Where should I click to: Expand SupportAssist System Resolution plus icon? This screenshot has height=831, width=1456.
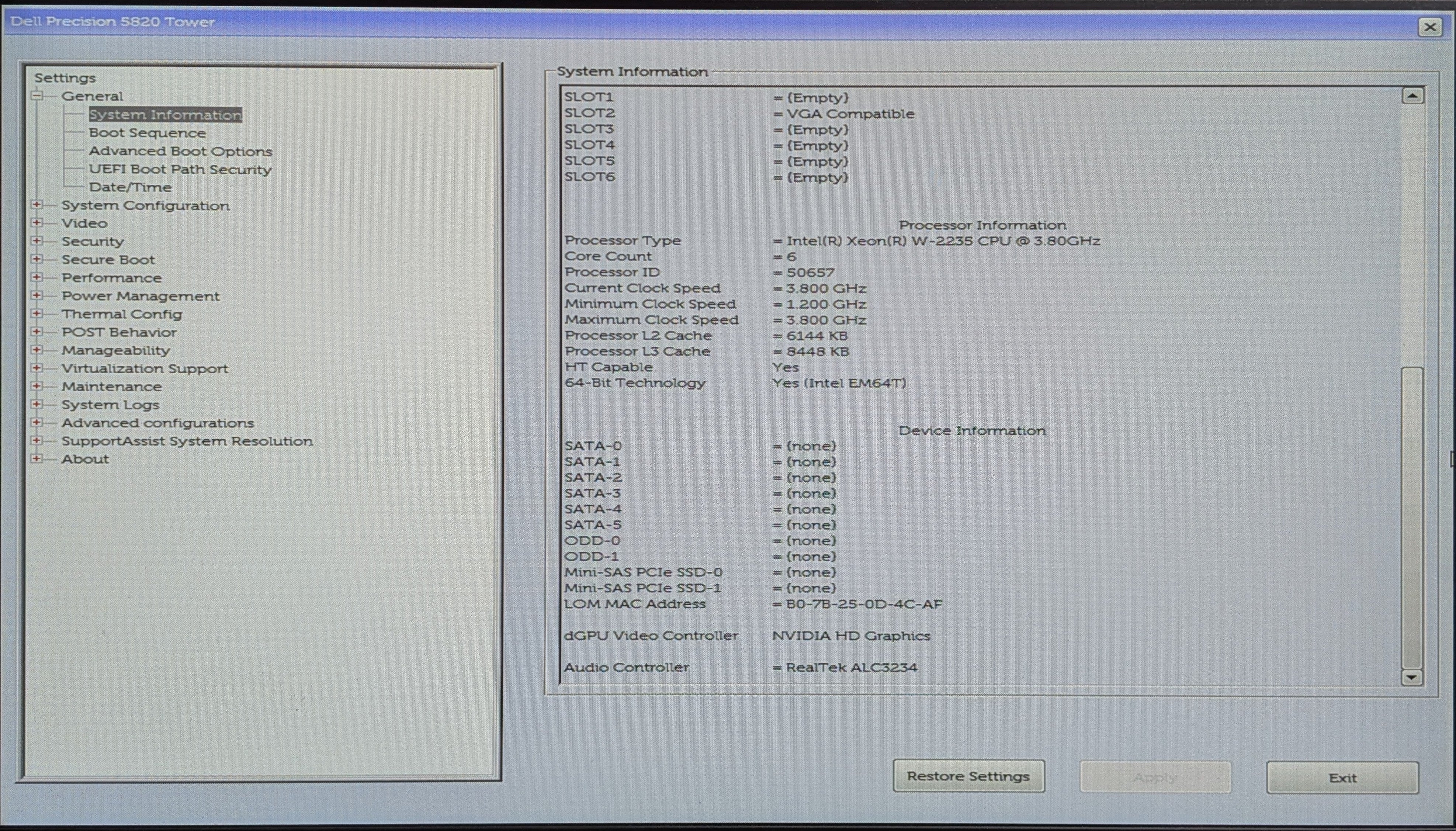click(37, 441)
